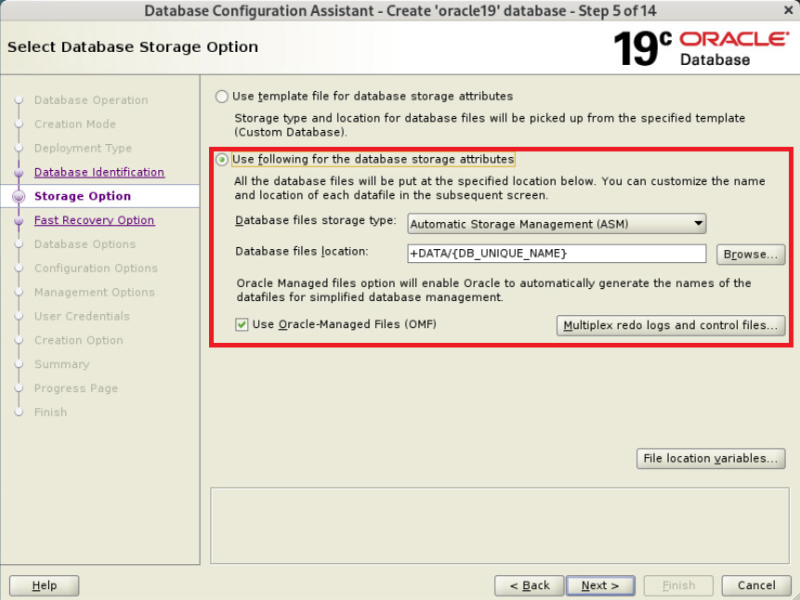
Task: Click the 'Database files storage type:' label
Action: click(315, 220)
